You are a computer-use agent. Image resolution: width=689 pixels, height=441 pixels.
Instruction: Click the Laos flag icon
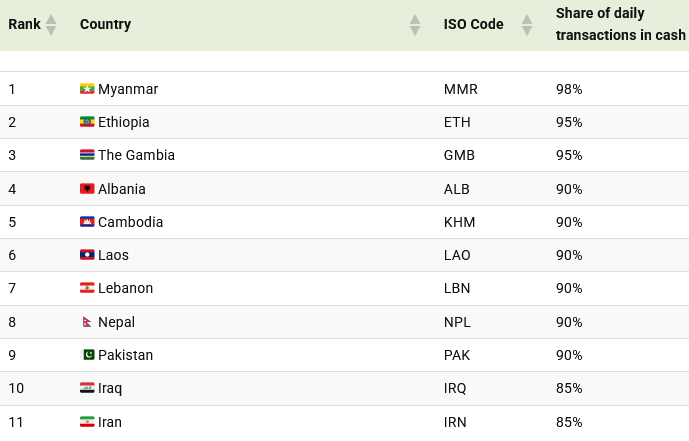click(x=87, y=255)
